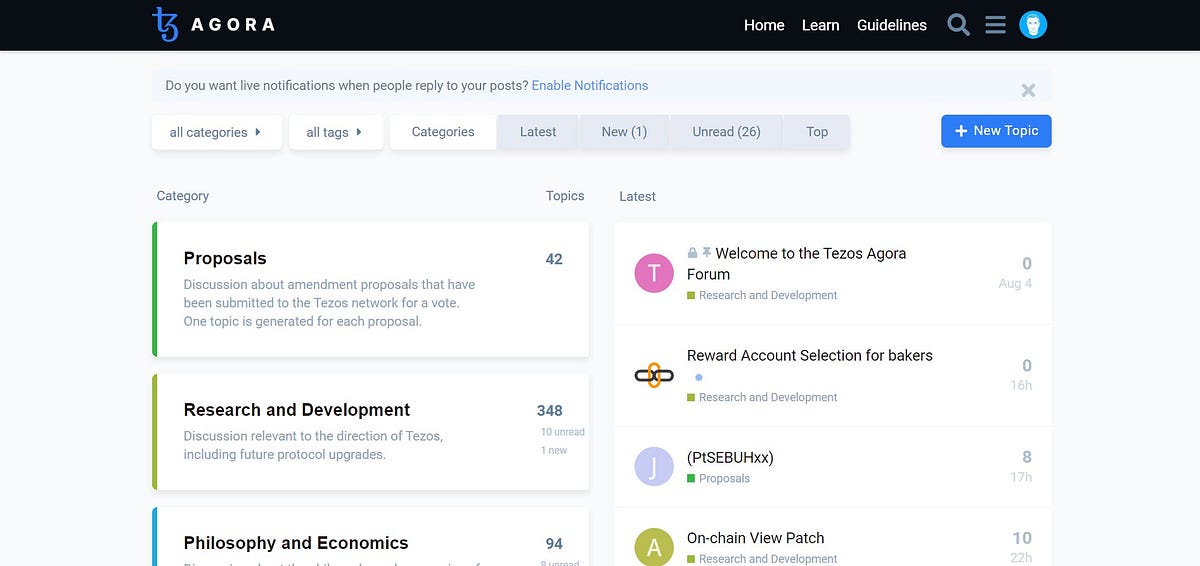The height and width of the screenshot is (566, 1200).
Task: Switch to the New (1) tab
Action: coord(624,132)
